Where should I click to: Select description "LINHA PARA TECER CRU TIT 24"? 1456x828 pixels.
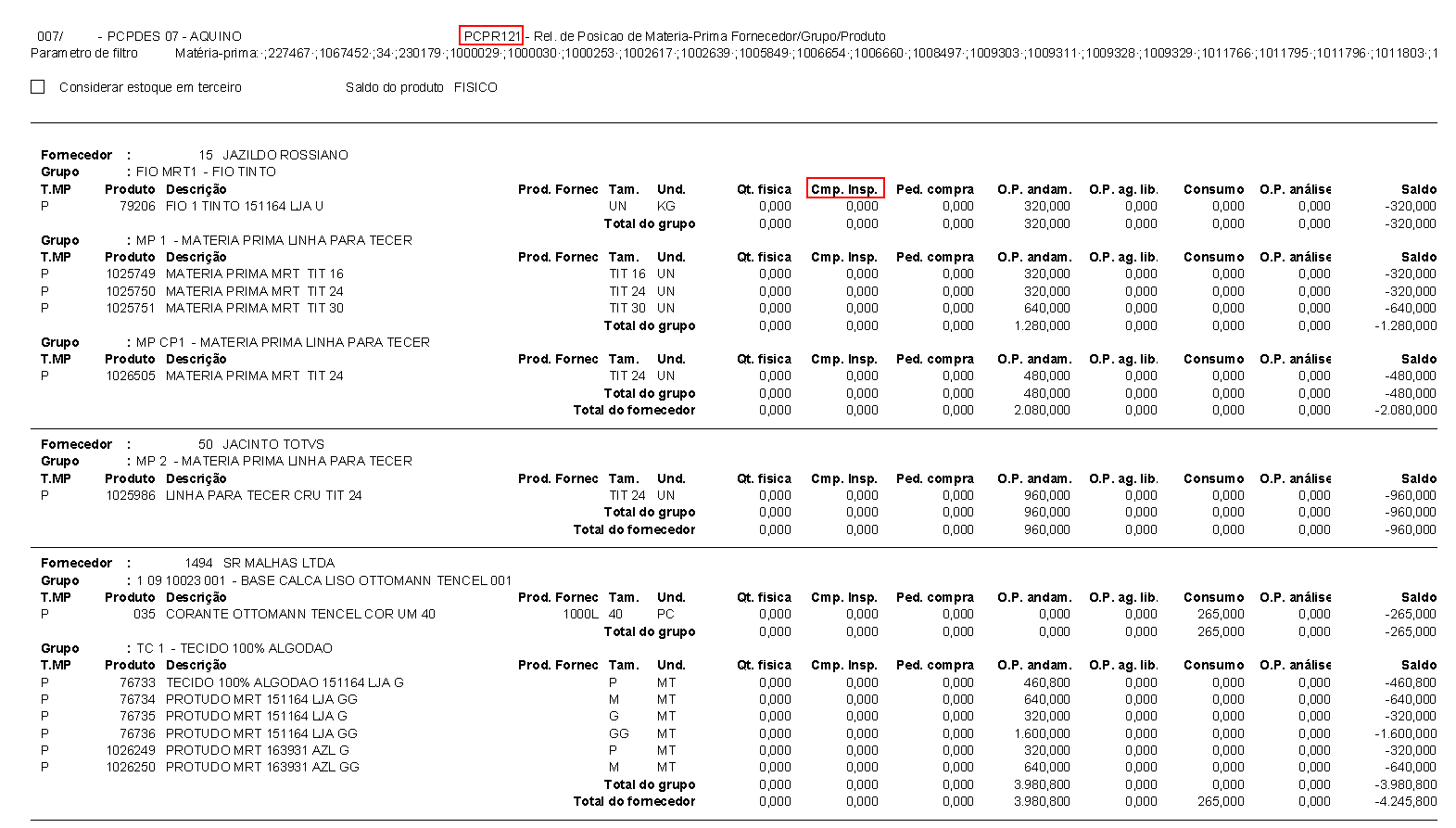click(264, 495)
